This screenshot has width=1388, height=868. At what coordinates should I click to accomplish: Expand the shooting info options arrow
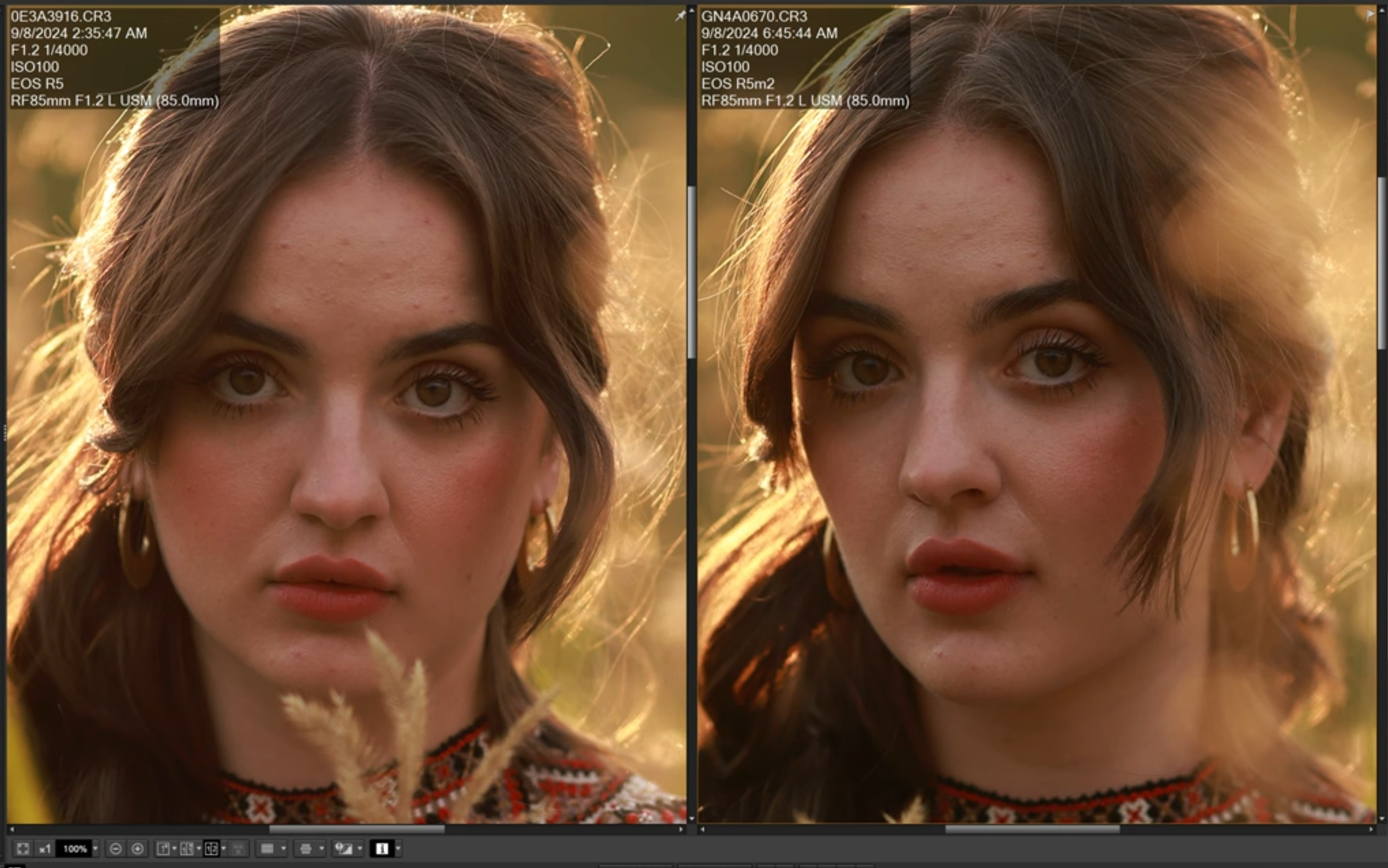click(x=398, y=848)
